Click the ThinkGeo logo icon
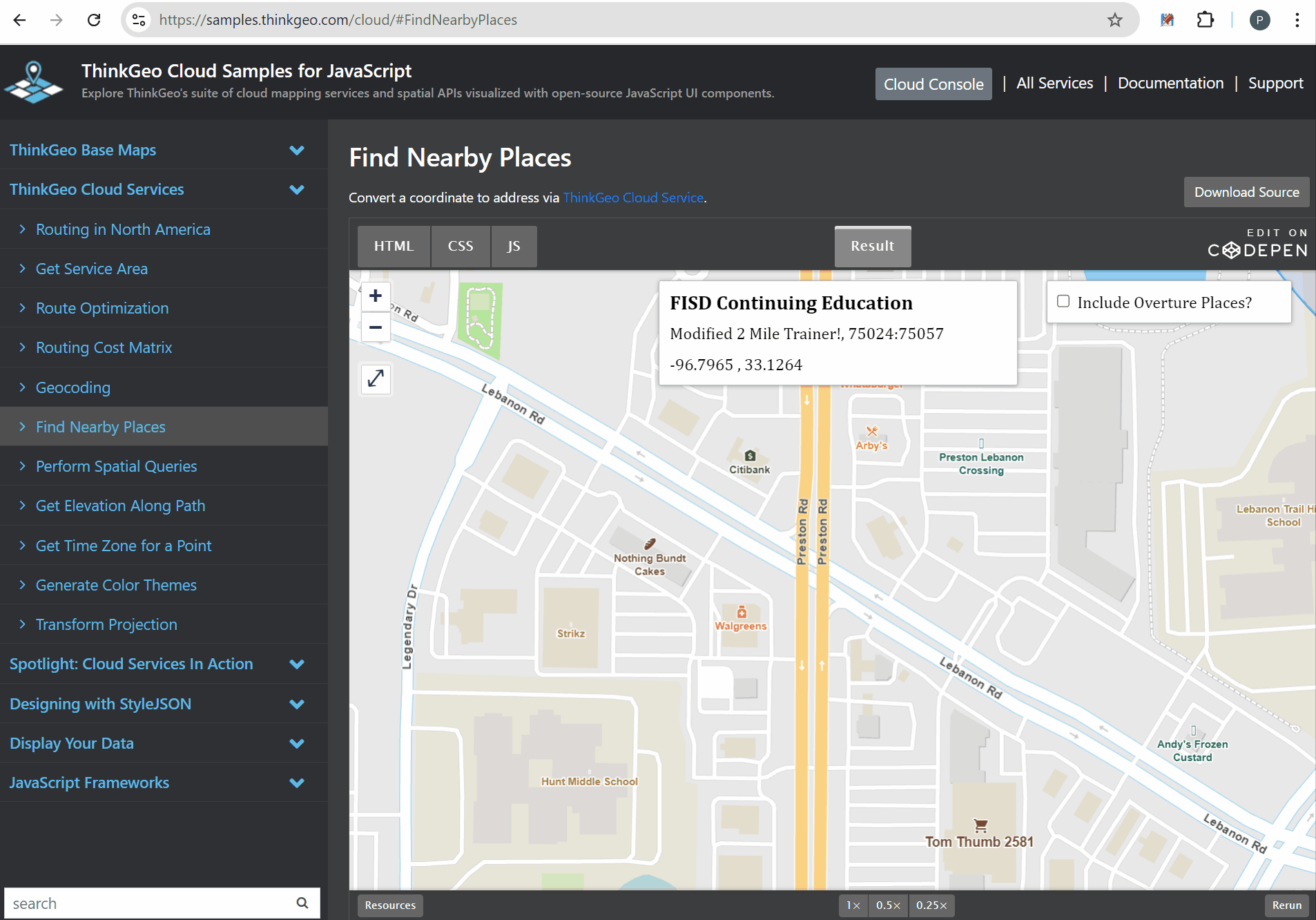The height and width of the screenshot is (920, 1316). pos(33,82)
